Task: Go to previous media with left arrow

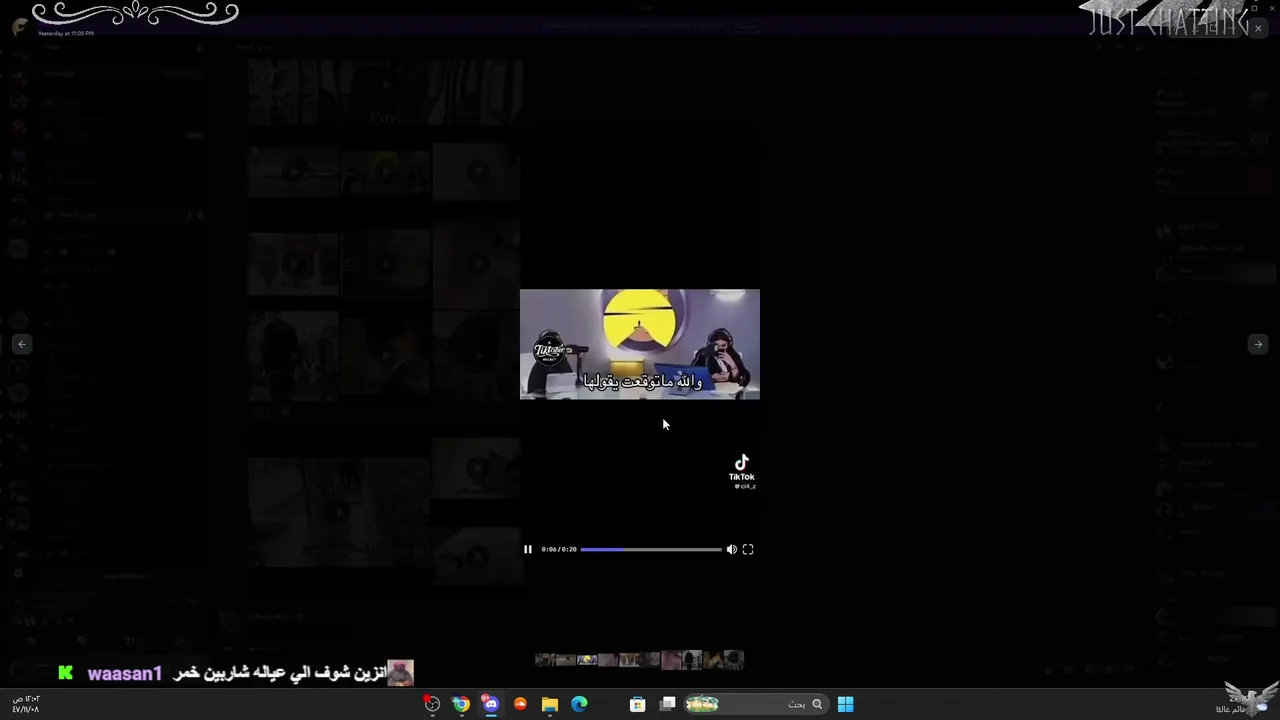Action: [22, 344]
